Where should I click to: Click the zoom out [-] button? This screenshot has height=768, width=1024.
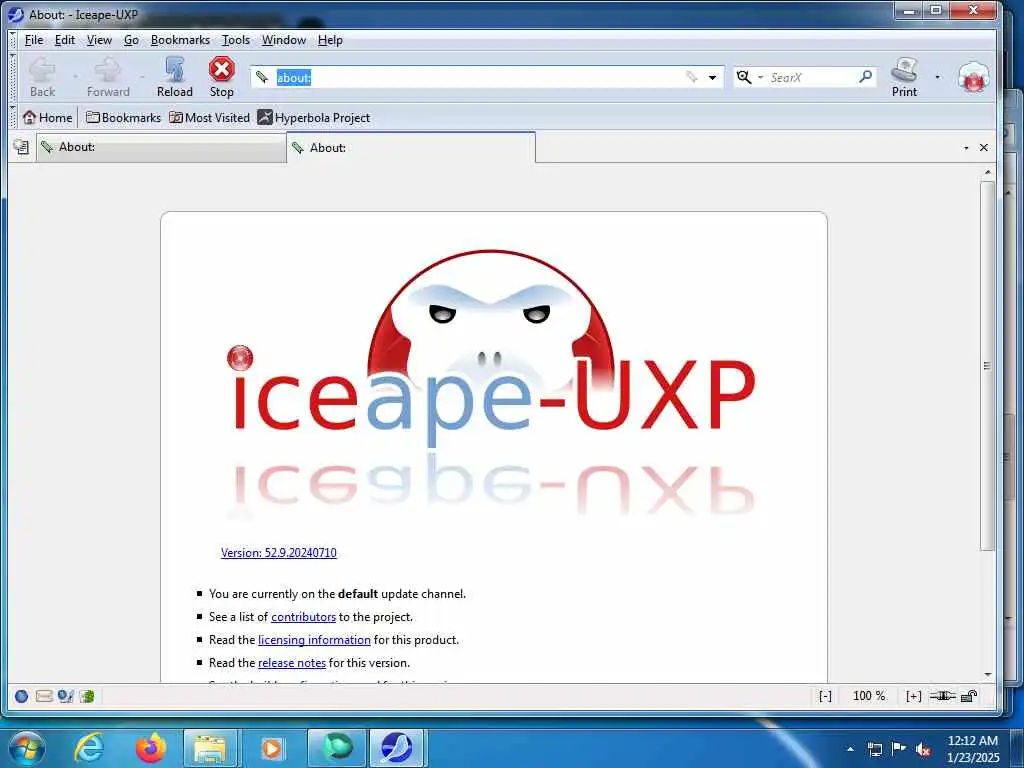coord(825,696)
